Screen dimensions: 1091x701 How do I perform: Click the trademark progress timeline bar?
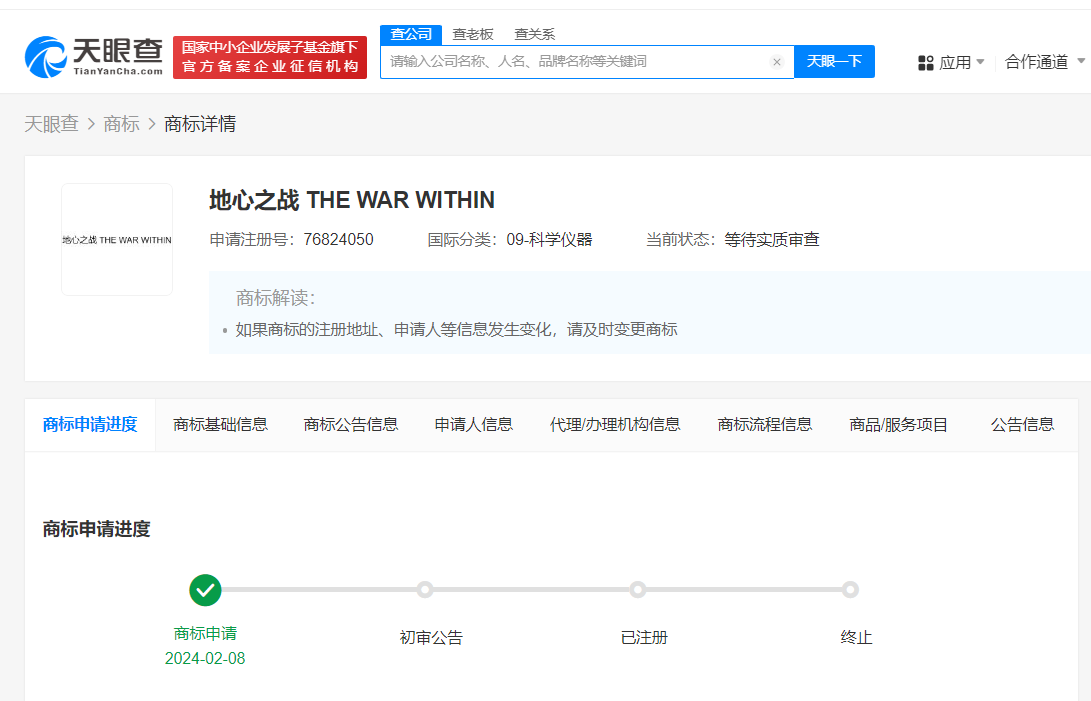tap(528, 590)
